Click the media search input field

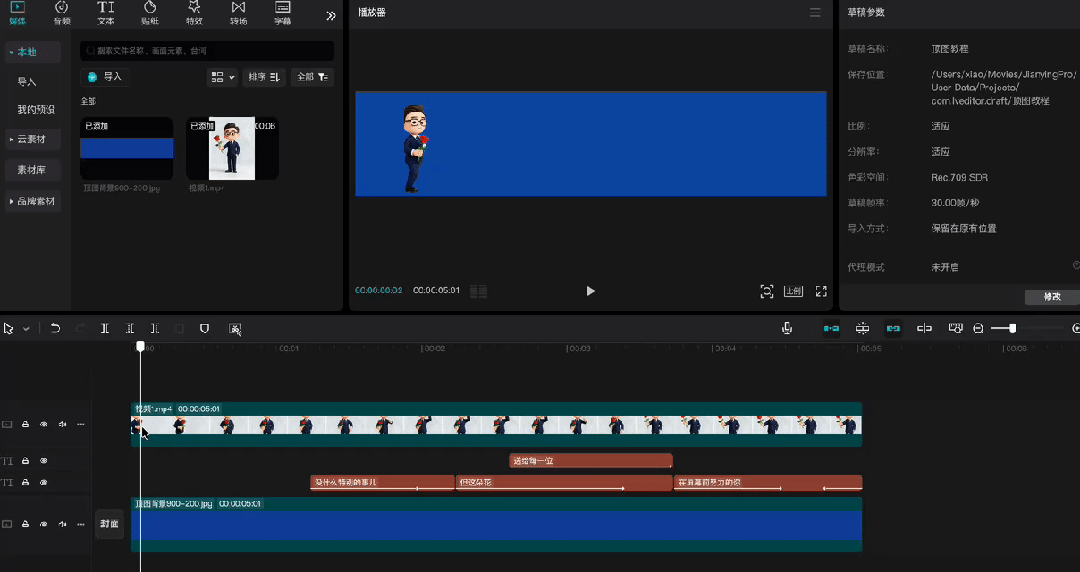click(208, 50)
